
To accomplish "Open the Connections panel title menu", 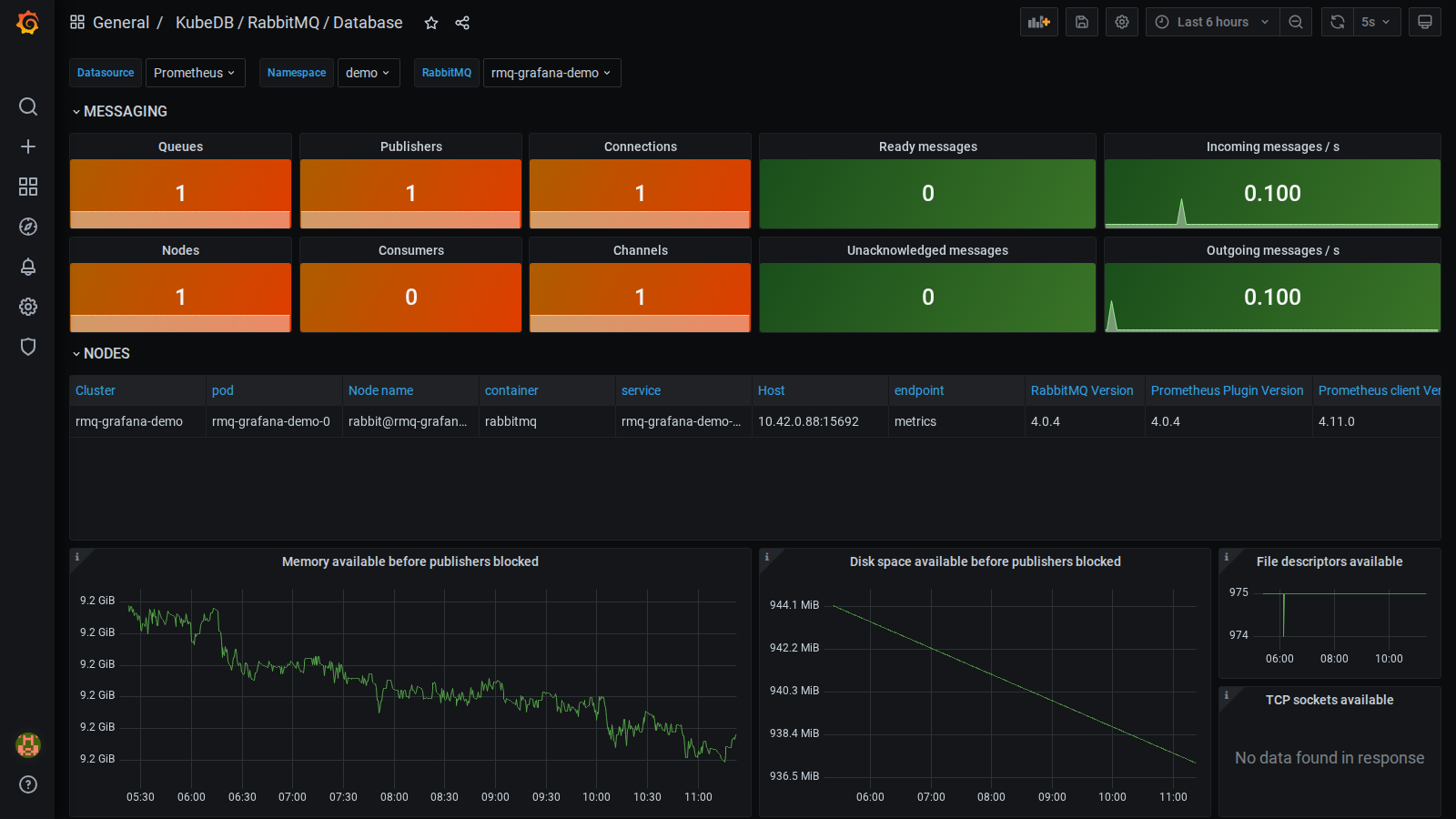I will [641, 147].
